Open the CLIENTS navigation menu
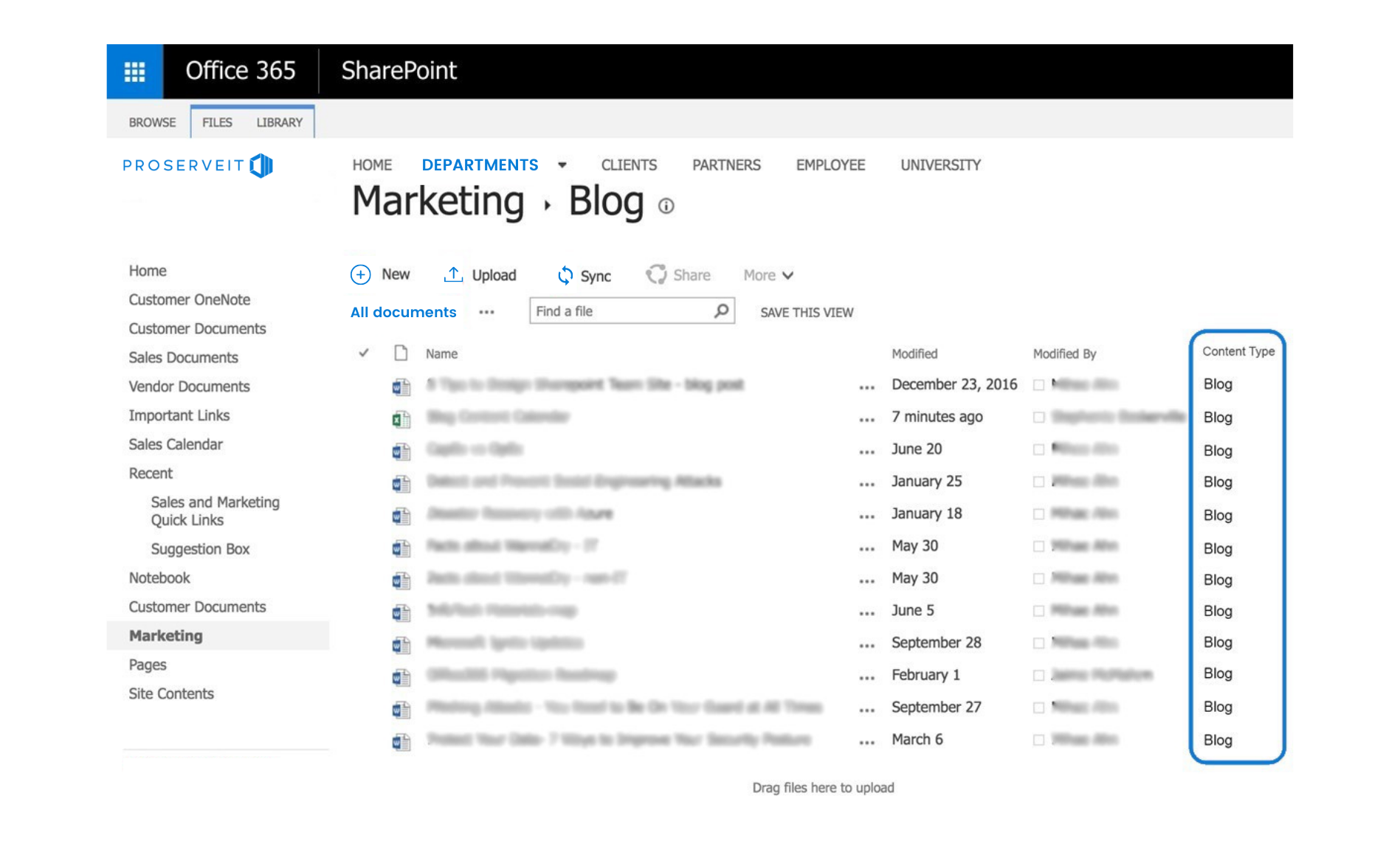 tap(628, 164)
